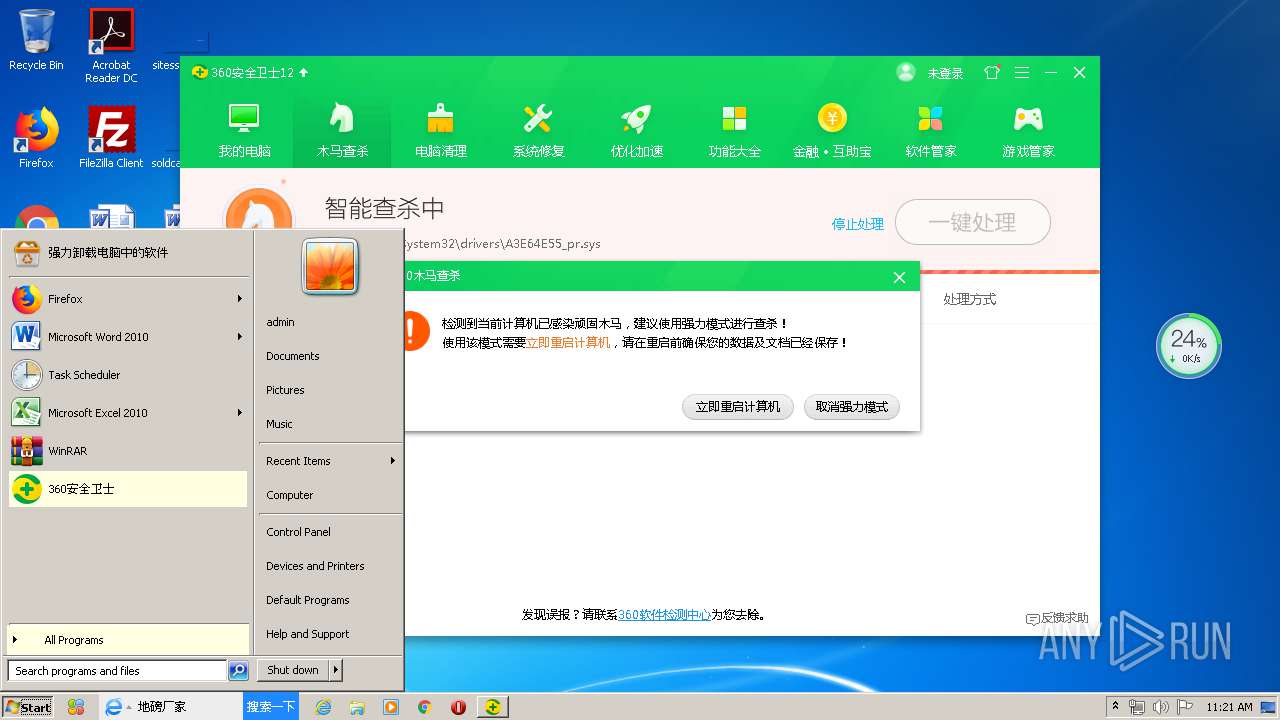This screenshot has width=1280, height=720.
Task: Expand All Programs list
Action: (129, 640)
